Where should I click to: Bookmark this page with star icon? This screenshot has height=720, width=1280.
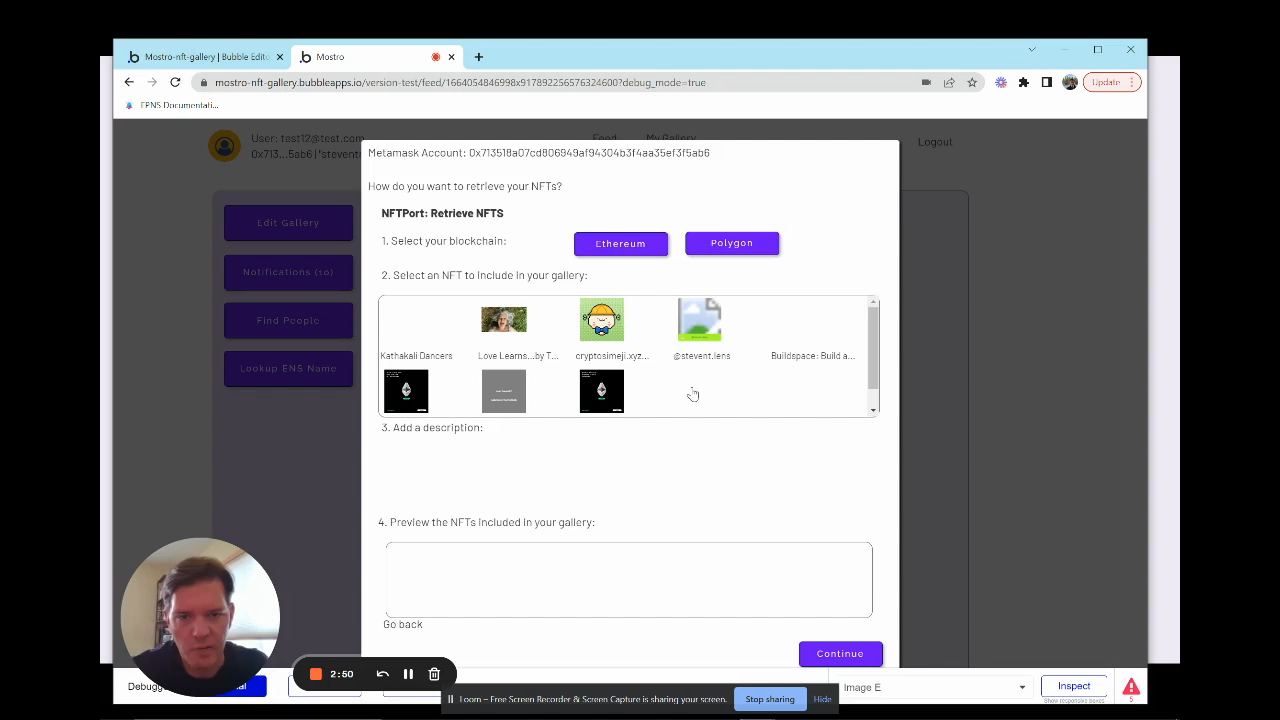pos(972,82)
